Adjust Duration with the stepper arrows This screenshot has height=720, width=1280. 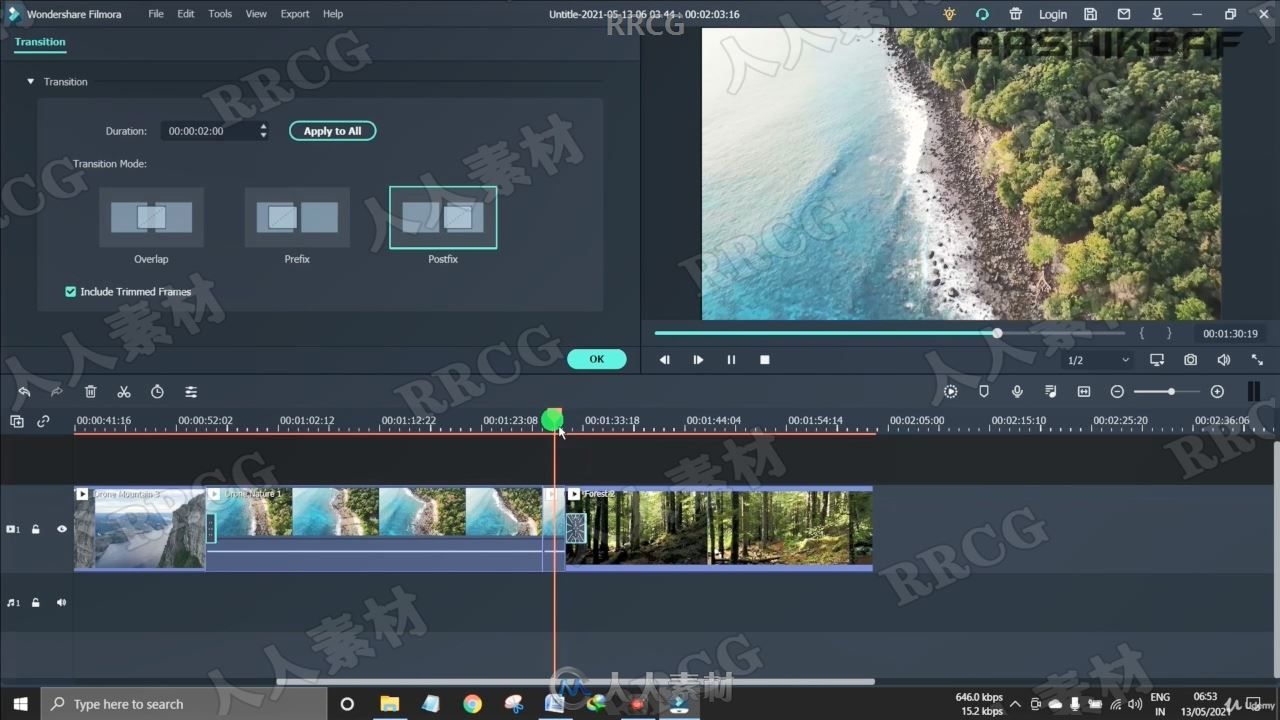point(263,131)
